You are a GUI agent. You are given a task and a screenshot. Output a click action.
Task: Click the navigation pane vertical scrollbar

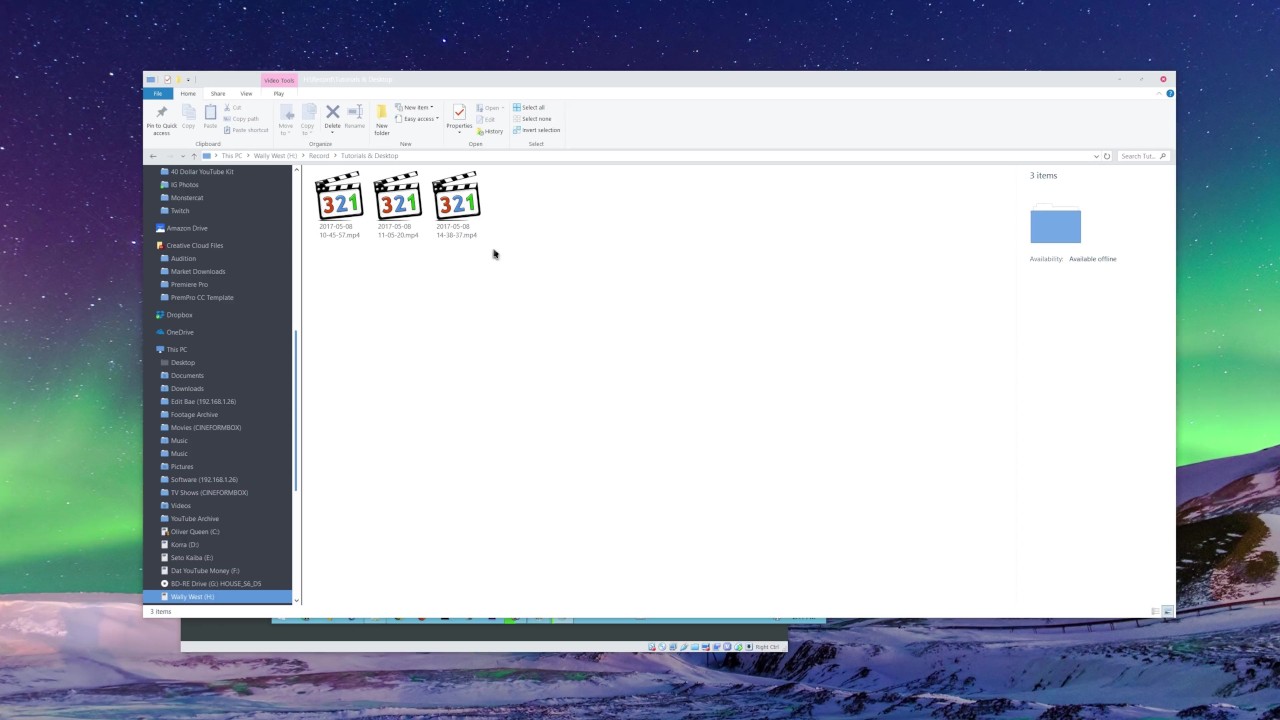pyautogui.click(x=296, y=410)
